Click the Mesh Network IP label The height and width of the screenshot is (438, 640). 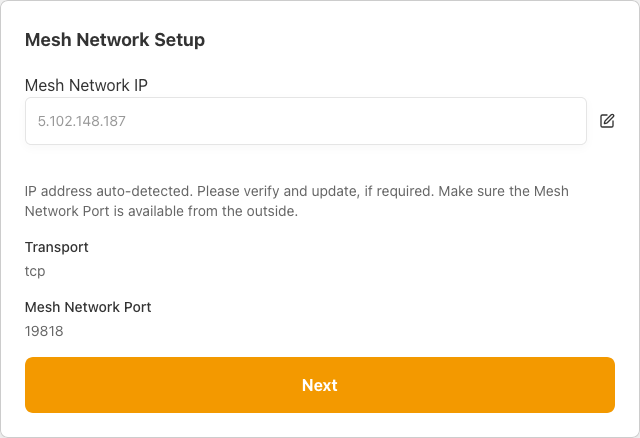tap(86, 85)
